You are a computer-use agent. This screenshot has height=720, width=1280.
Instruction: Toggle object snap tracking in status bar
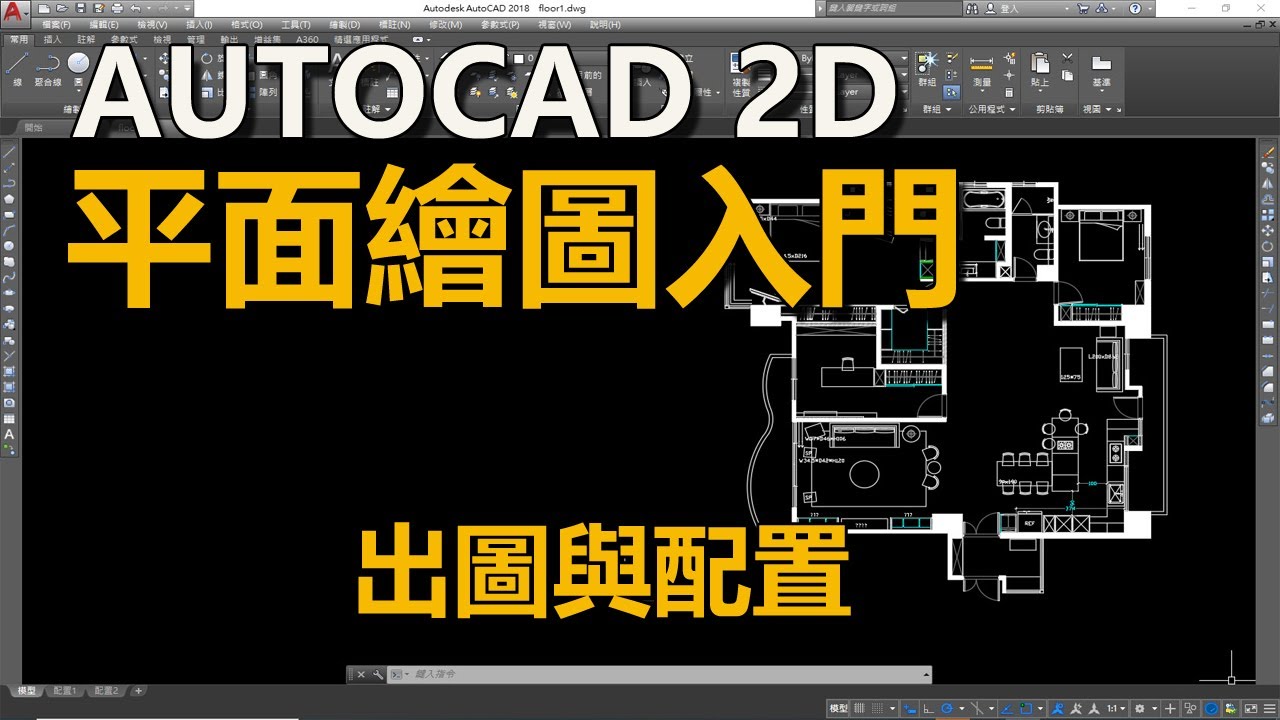click(x=1007, y=707)
